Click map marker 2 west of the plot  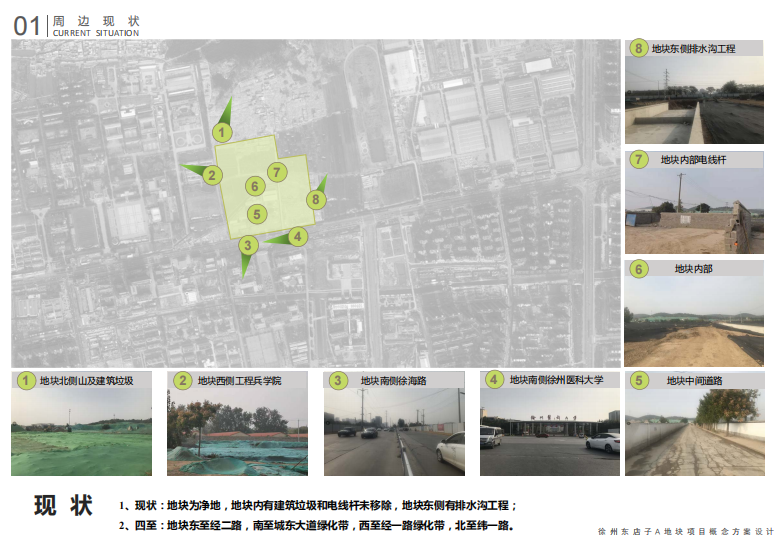point(212,175)
